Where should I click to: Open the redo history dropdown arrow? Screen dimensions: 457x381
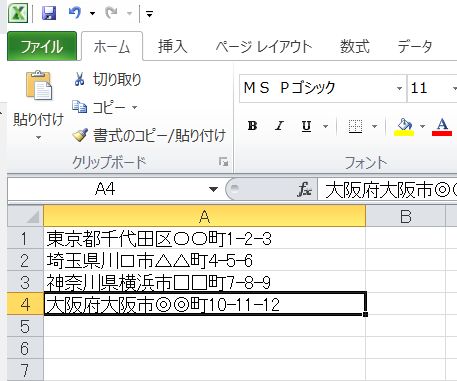pyautogui.click(x=130, y=14)
